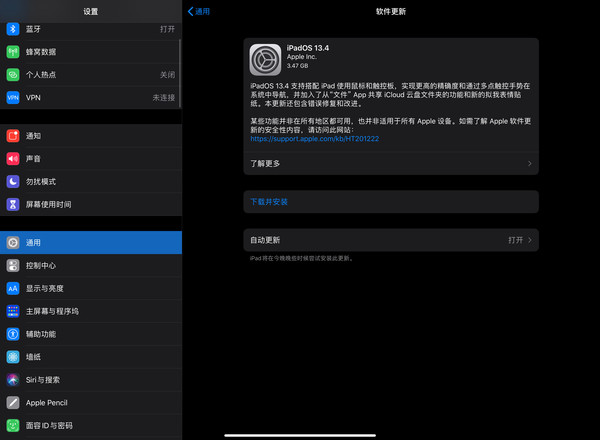
Task: Open 自动更新 settings row
Action: 391,240
